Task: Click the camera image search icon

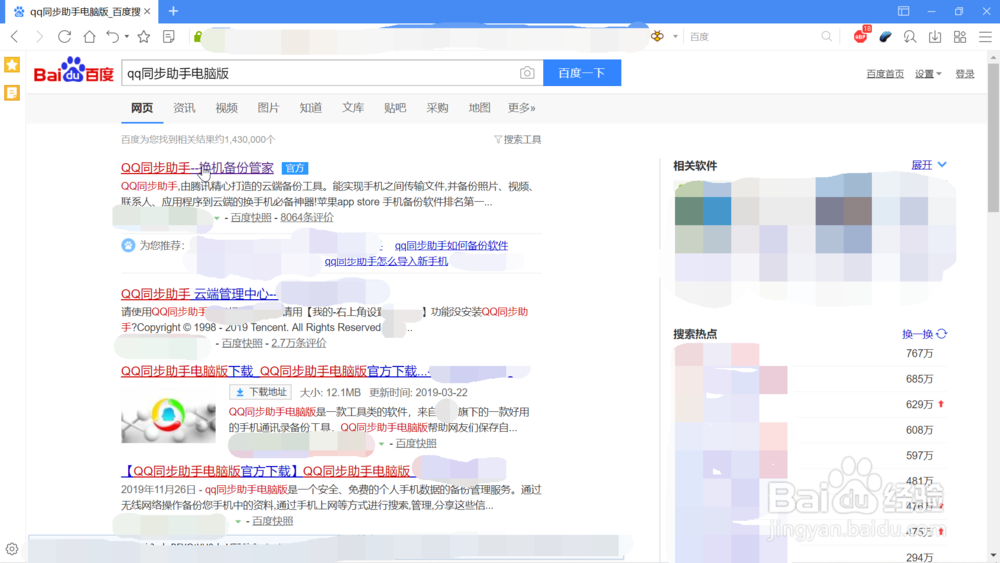Action: tap(527, 73)
